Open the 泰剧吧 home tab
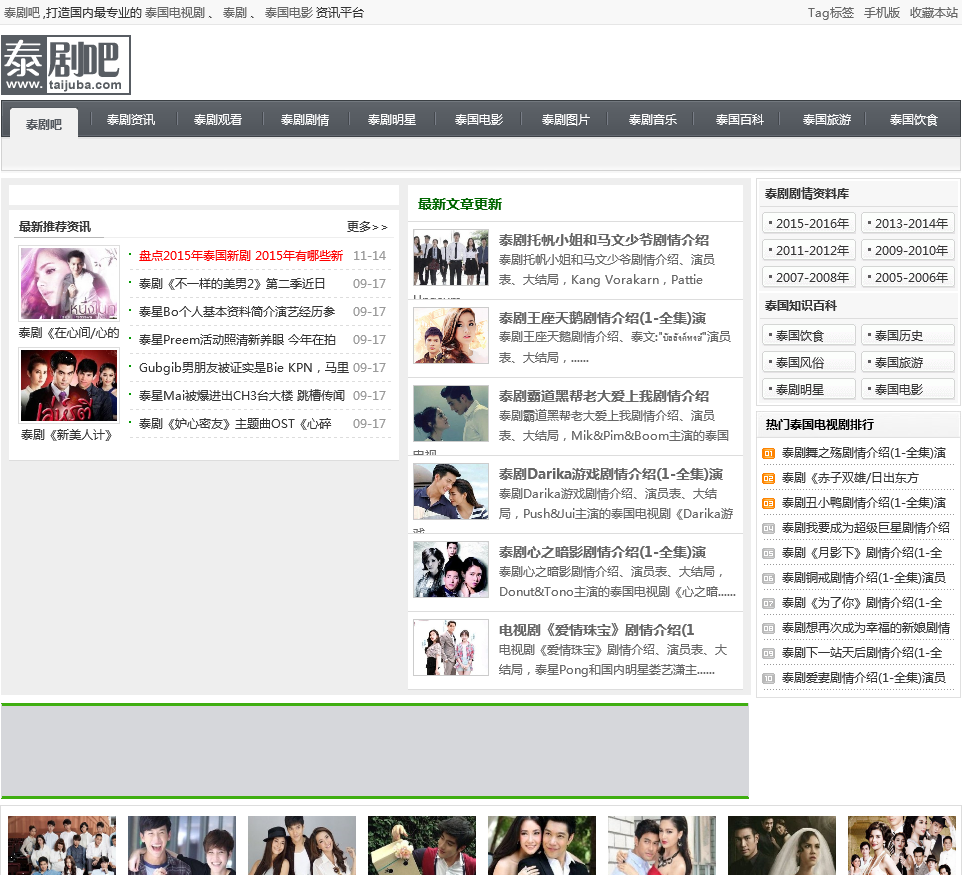The width and height of the screenshot is (962, 875). (x=44, y=124)
